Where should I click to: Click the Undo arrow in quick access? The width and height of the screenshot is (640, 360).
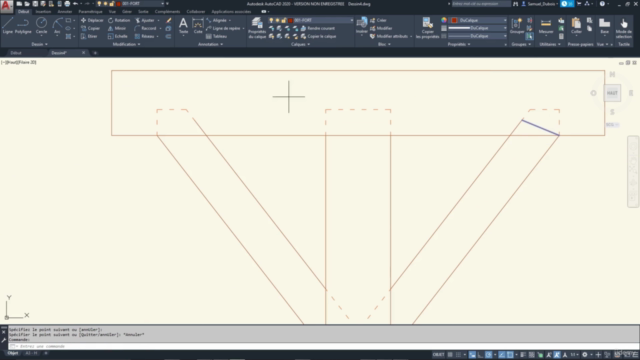[76, 4]
